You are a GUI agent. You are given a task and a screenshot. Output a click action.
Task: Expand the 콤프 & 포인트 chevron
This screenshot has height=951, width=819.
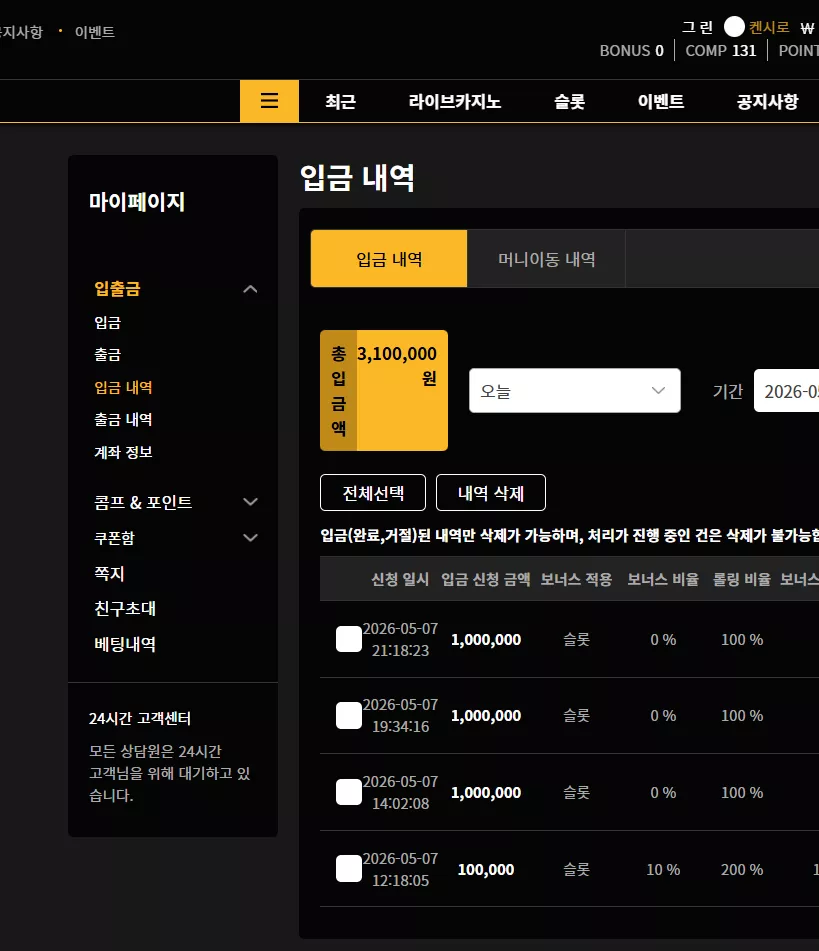pos(250,502)
